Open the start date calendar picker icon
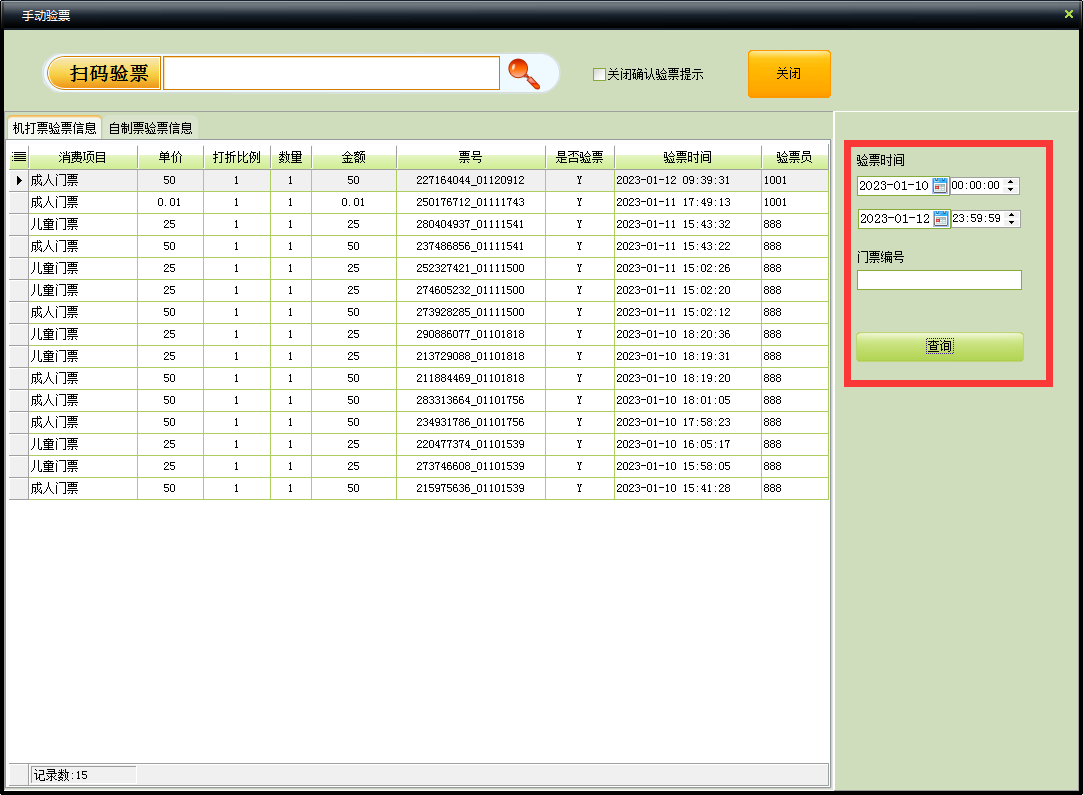The image size is (1083, 795). pos(940,186)
